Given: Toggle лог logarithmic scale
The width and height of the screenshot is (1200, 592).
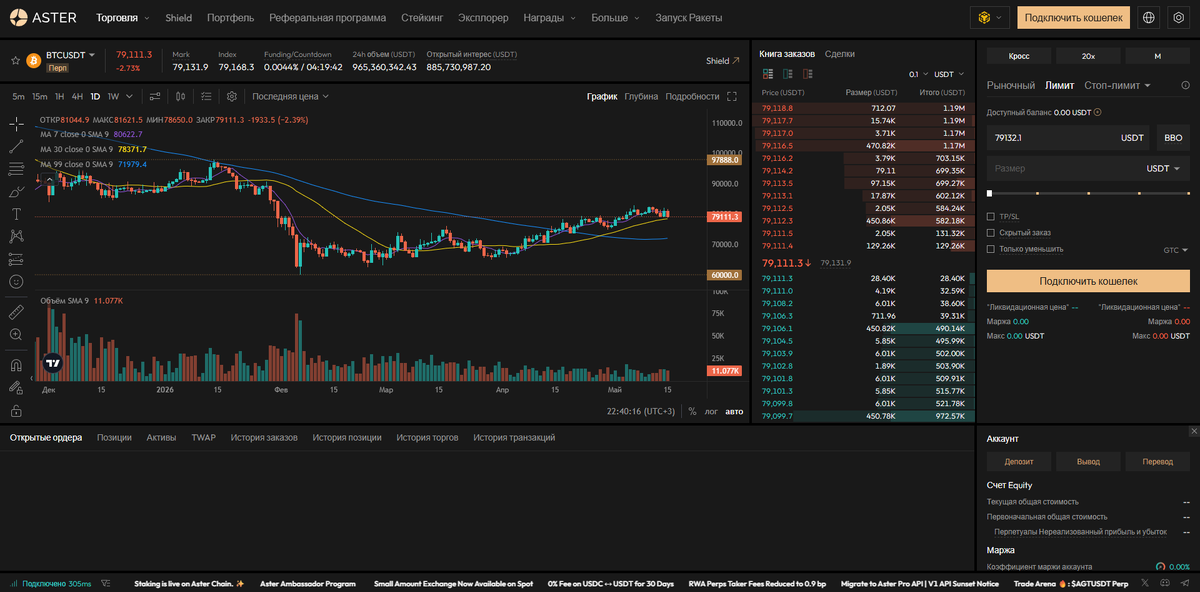Looking at the screenshot, I should click(711, 411).
